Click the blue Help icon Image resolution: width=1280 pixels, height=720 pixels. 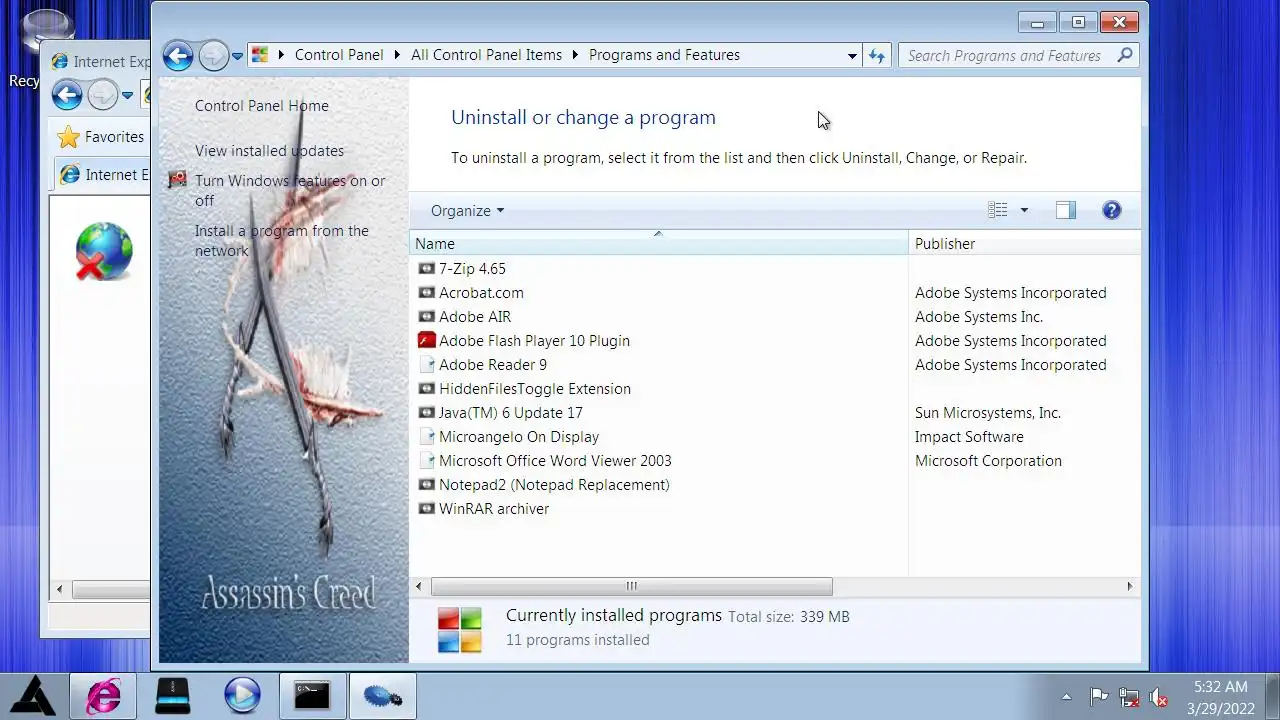(x=1112, y=210)
